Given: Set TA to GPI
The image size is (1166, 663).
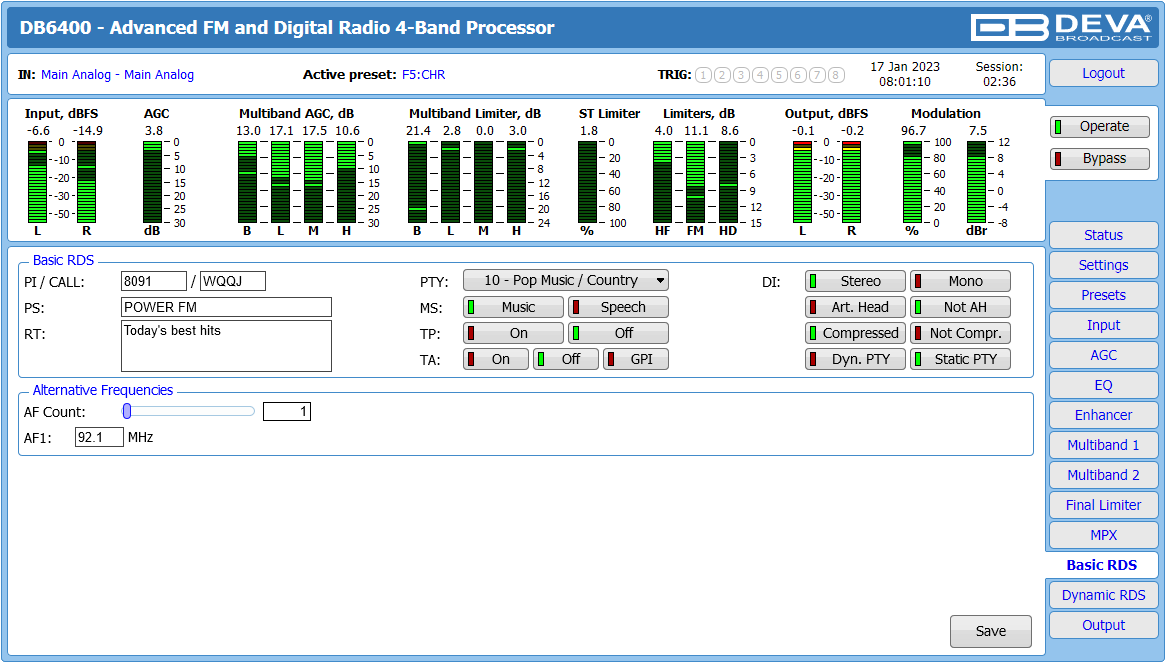Looking at the screenshot, I should (x=635, y=359).
